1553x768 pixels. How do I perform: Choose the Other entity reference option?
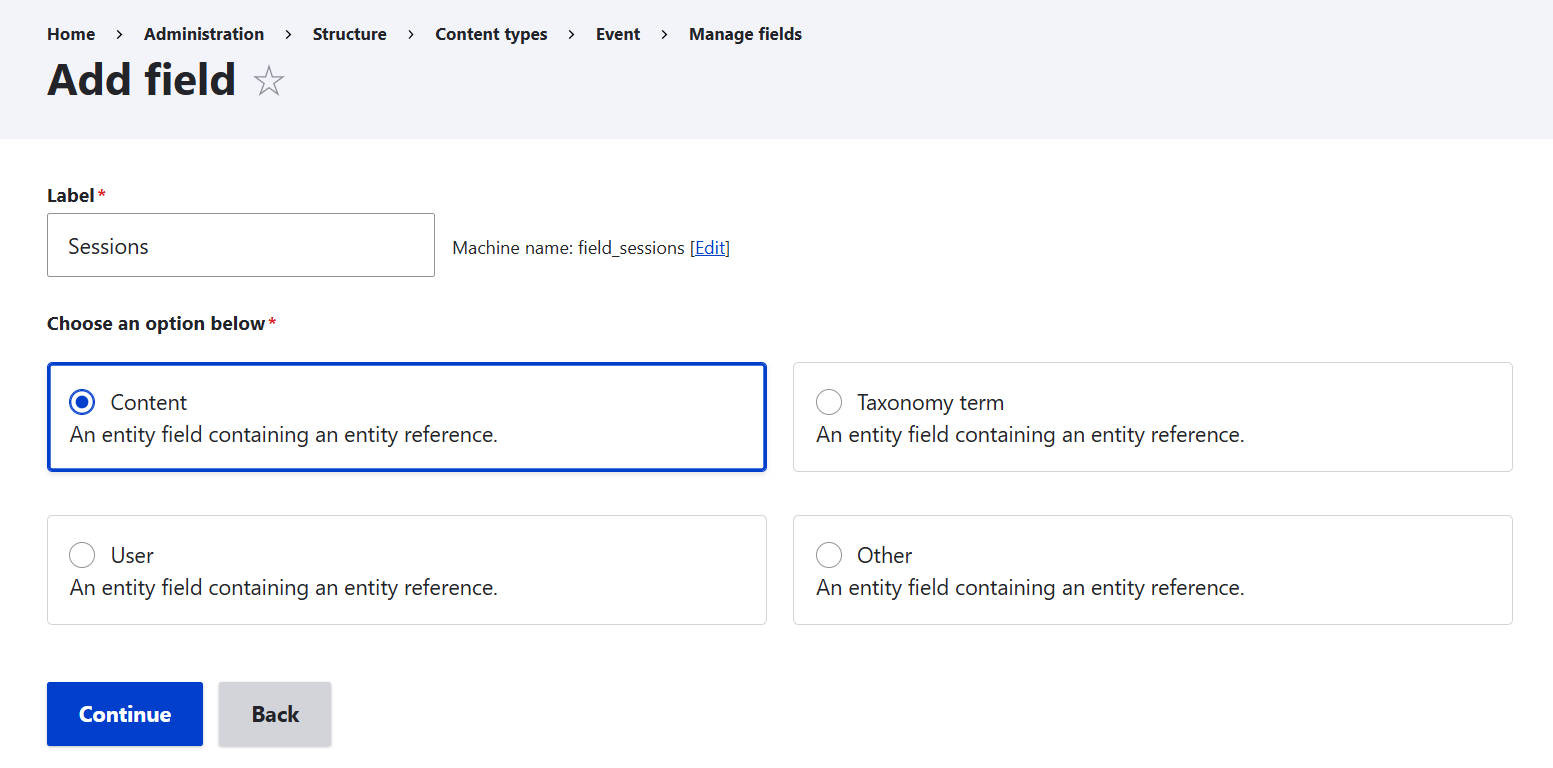coord(829,555)
